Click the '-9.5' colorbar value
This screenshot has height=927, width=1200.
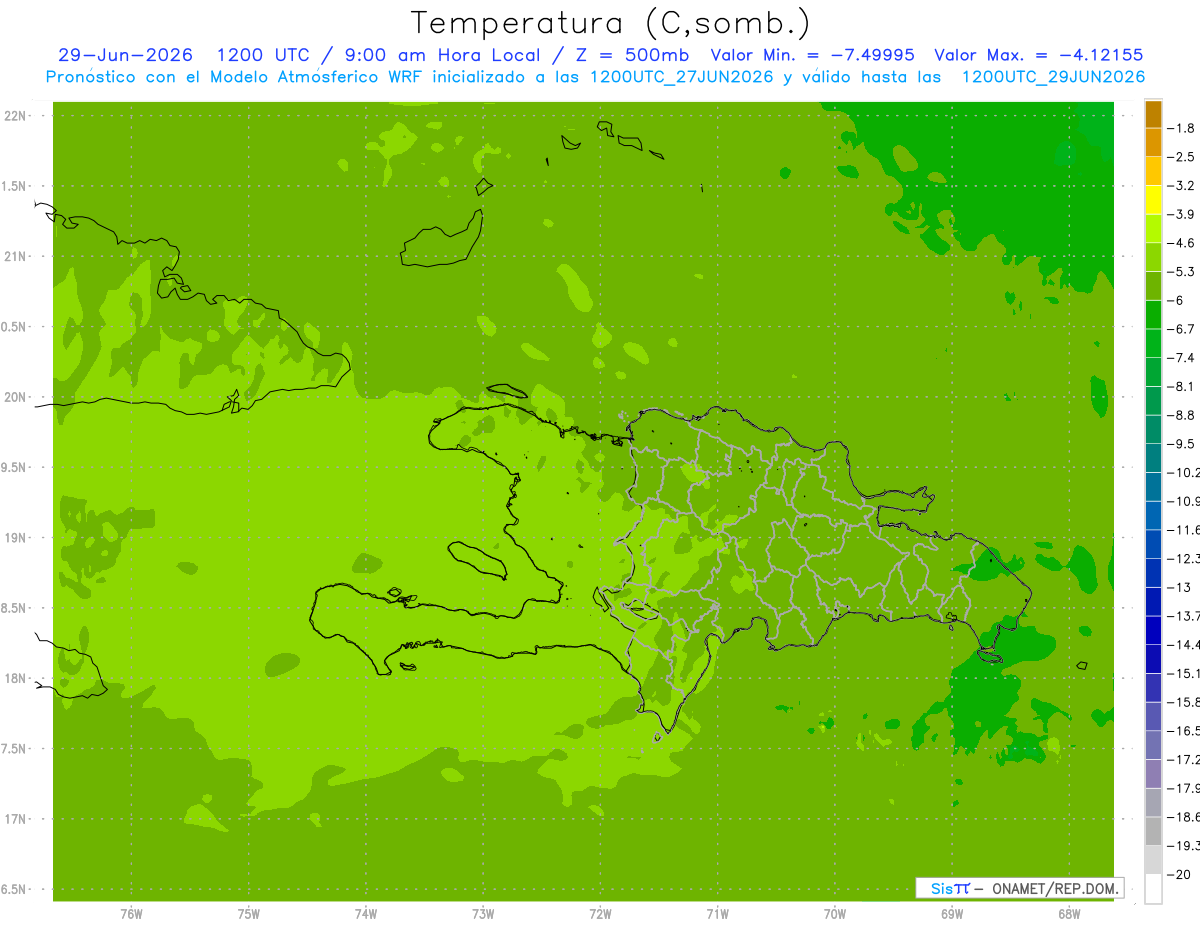(1182, 444)
